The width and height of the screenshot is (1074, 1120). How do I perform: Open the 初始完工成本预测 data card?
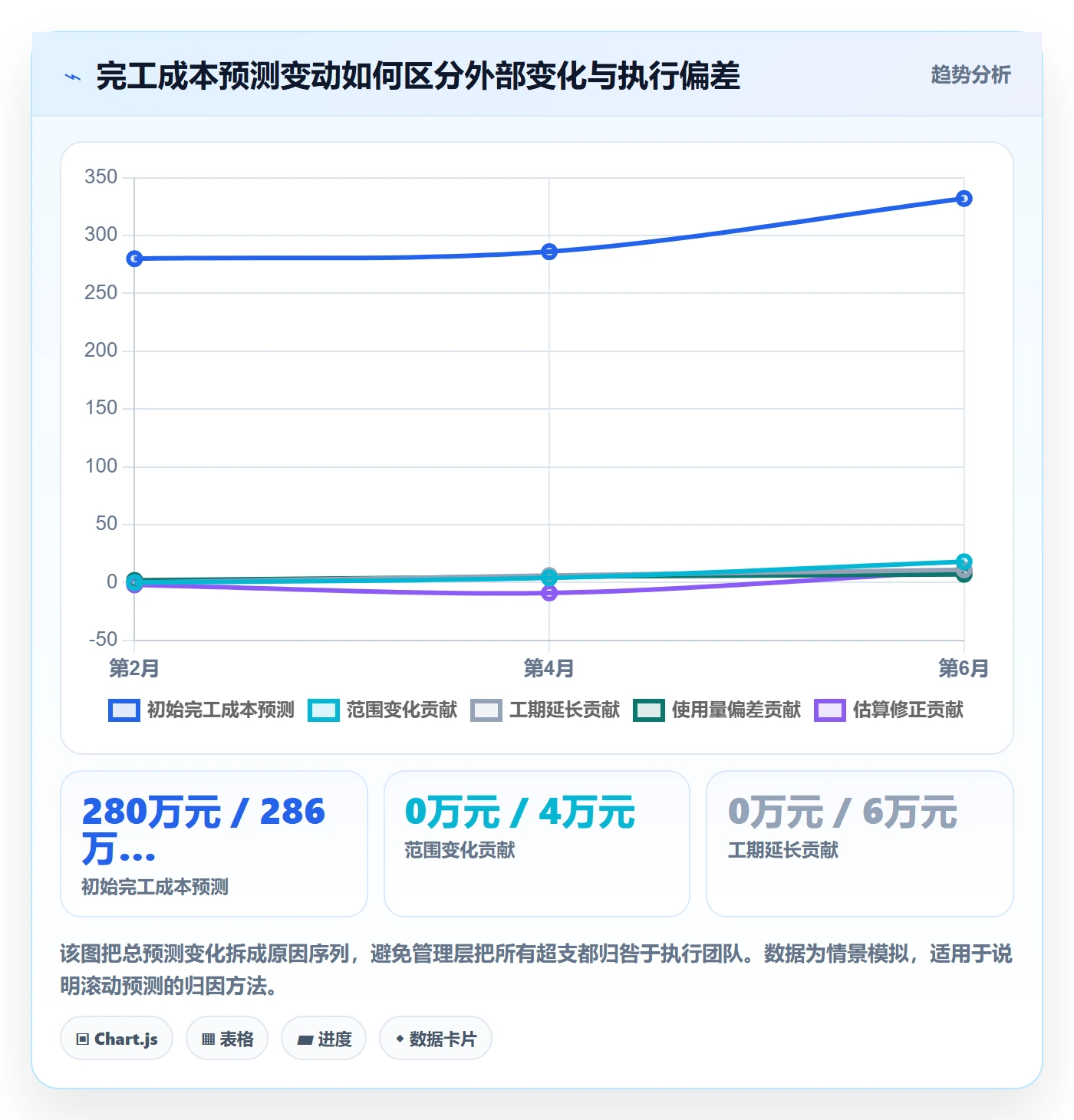(214, 844)
